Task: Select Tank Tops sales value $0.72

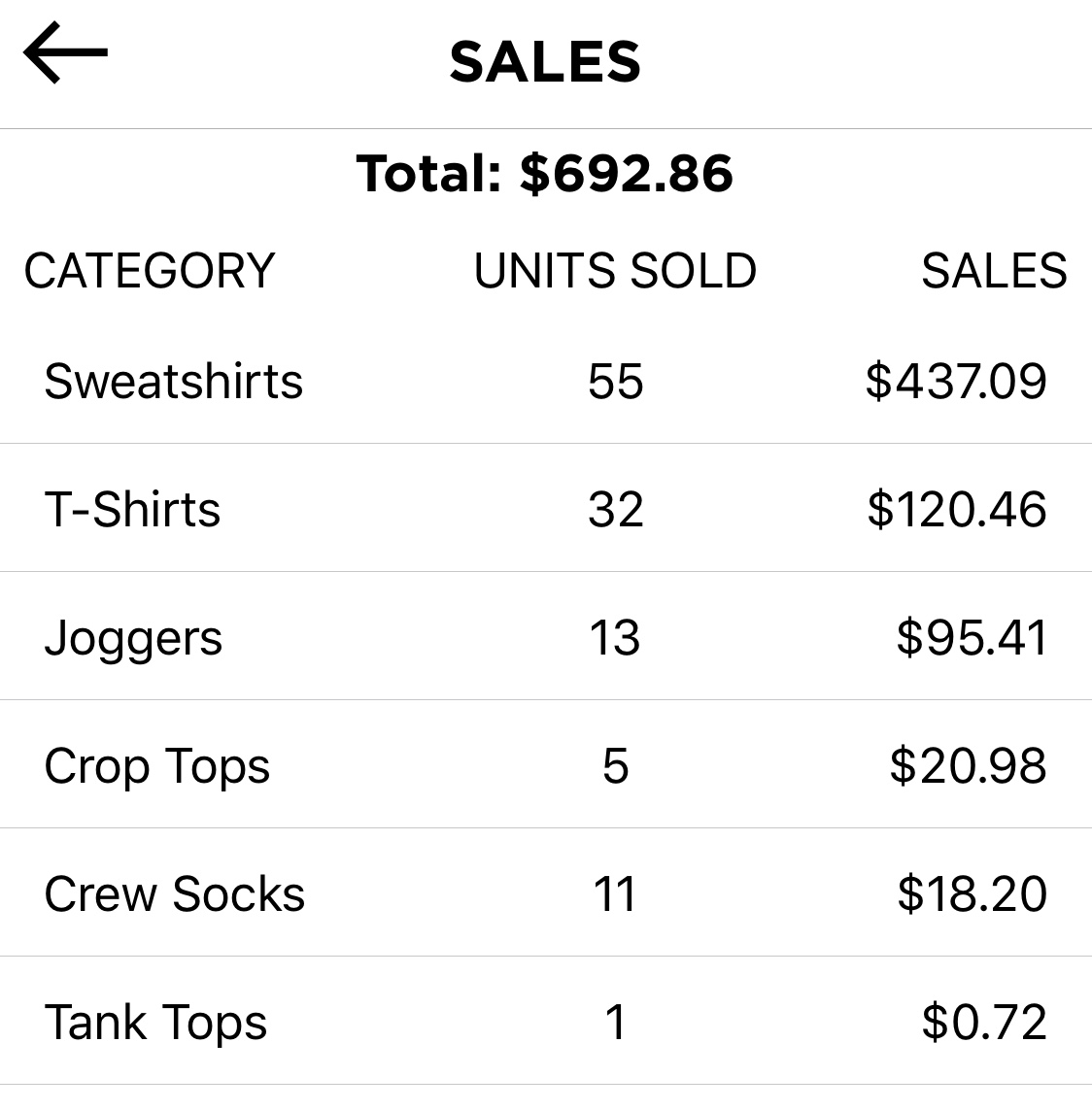Action: pos(984,1023)
